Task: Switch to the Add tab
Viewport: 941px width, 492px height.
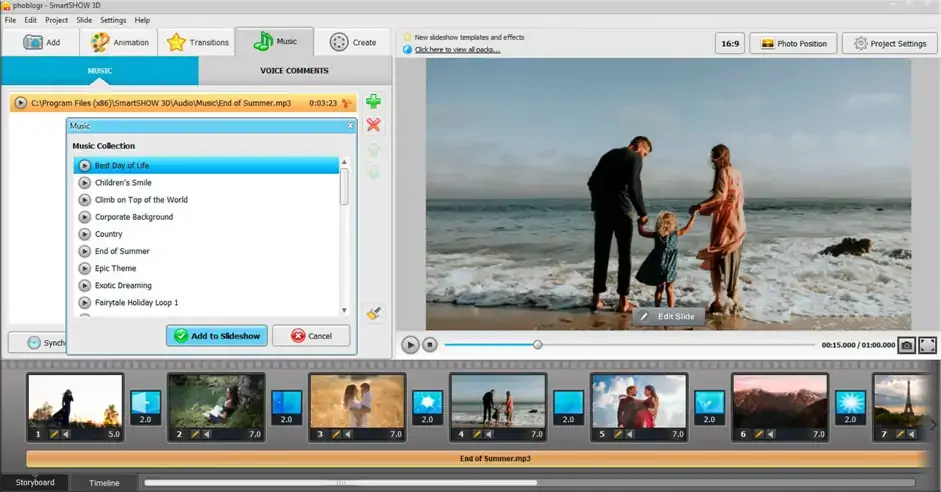Action: point(41,43)
